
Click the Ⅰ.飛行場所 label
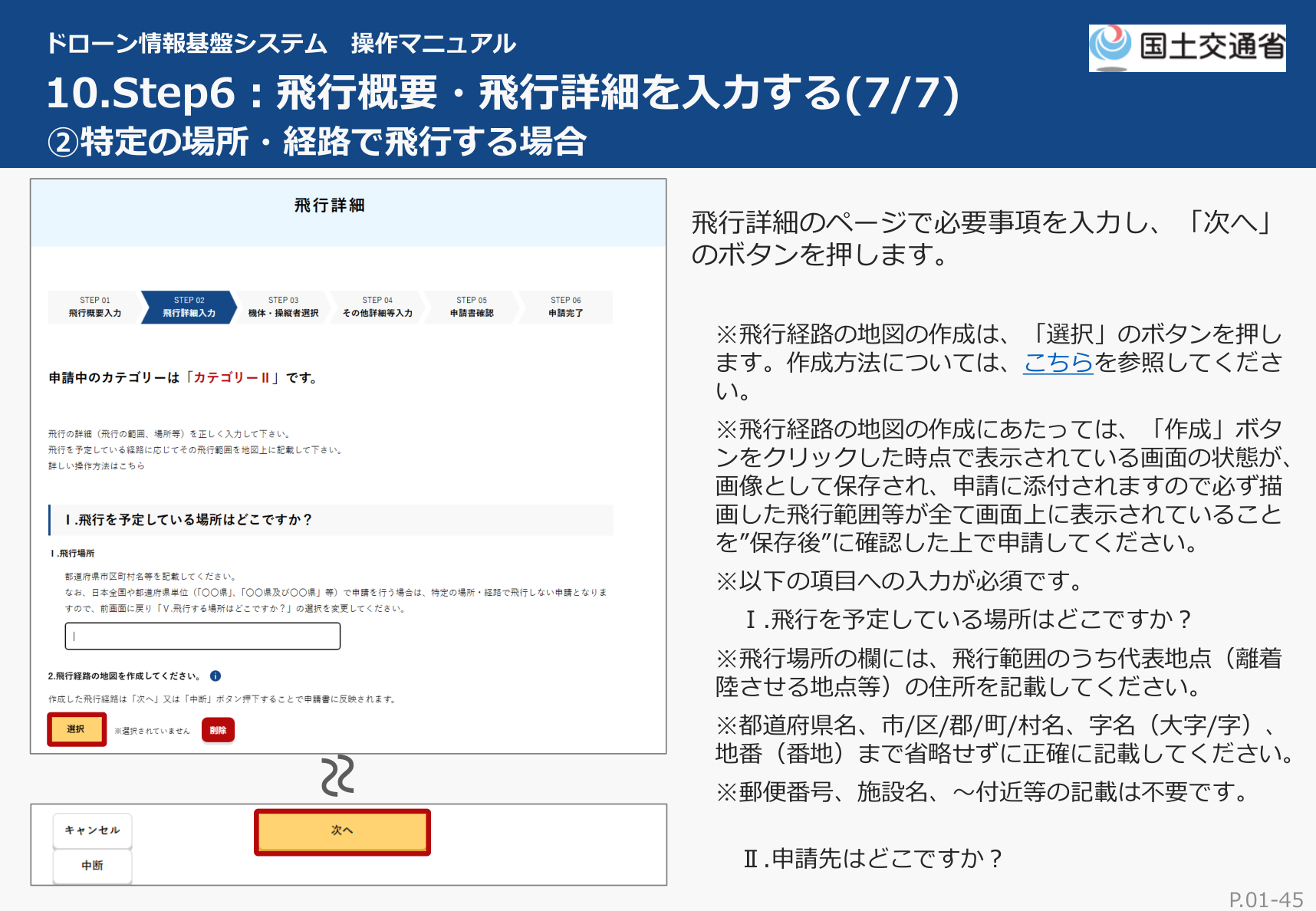click(x=73, y=554)
